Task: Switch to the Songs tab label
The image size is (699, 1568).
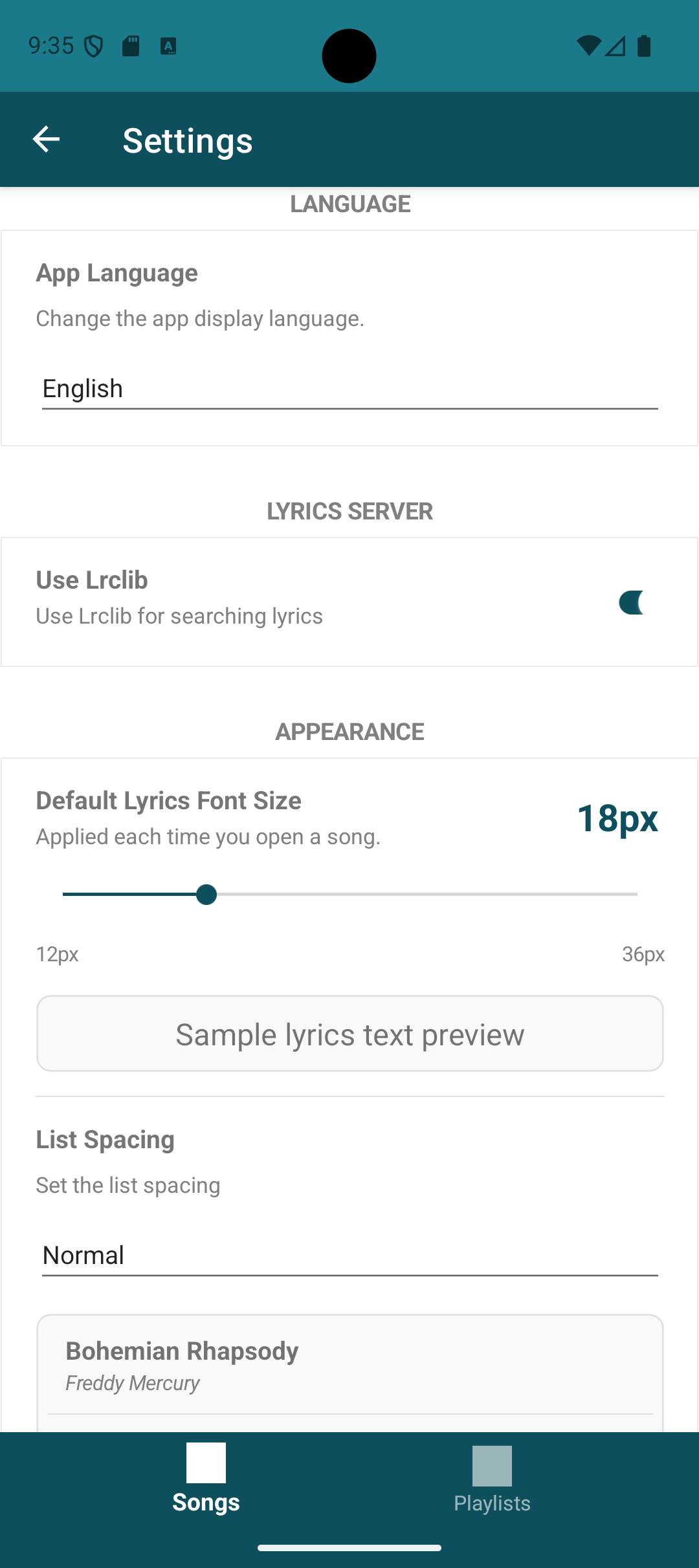Action: click(x=206, y=1503)
